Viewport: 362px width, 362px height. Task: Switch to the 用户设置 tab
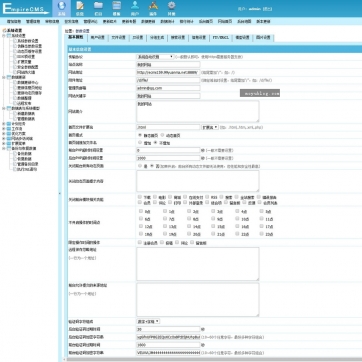[x=98, y=38]
